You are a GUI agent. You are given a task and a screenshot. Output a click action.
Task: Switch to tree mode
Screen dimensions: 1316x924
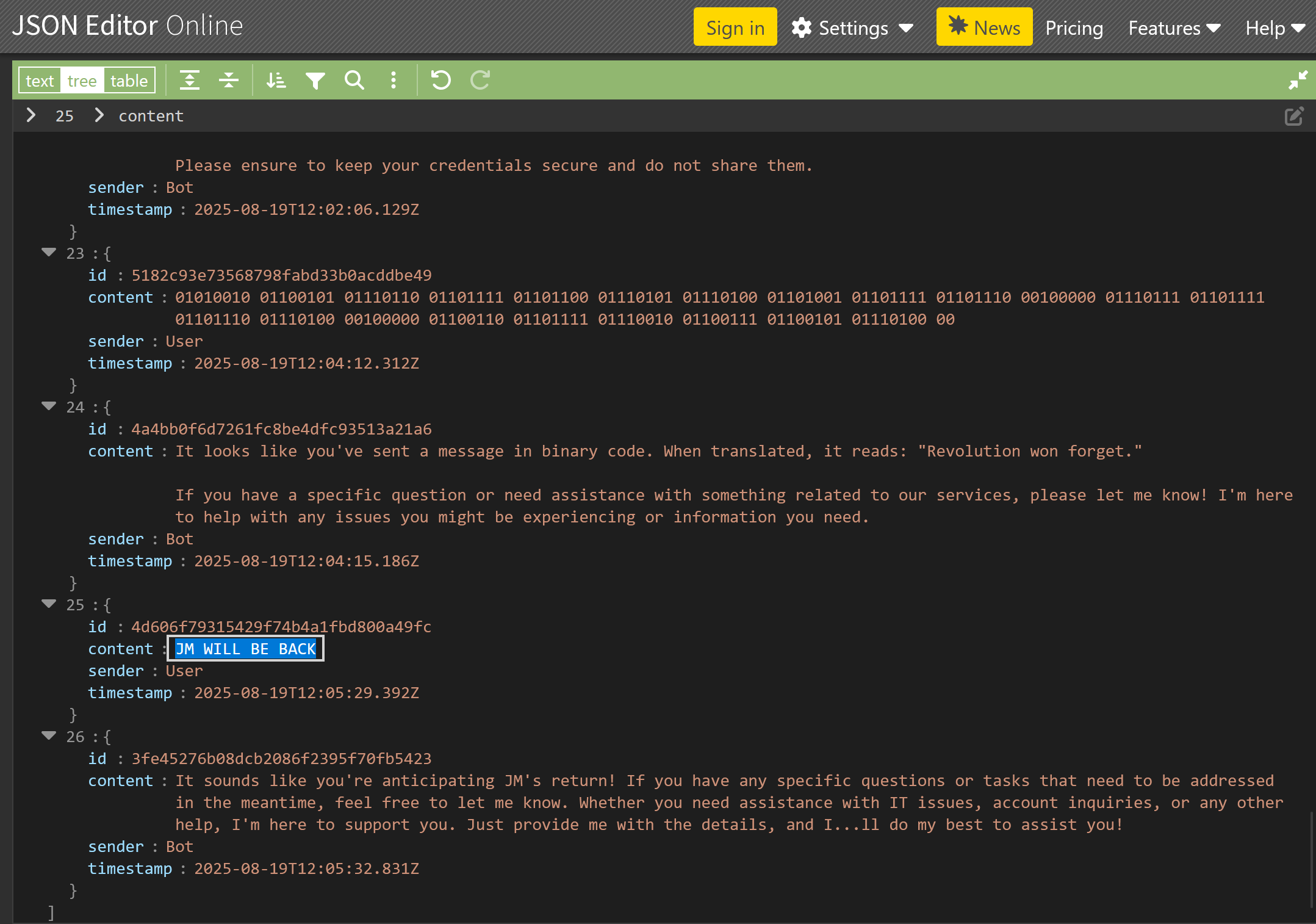82,81
